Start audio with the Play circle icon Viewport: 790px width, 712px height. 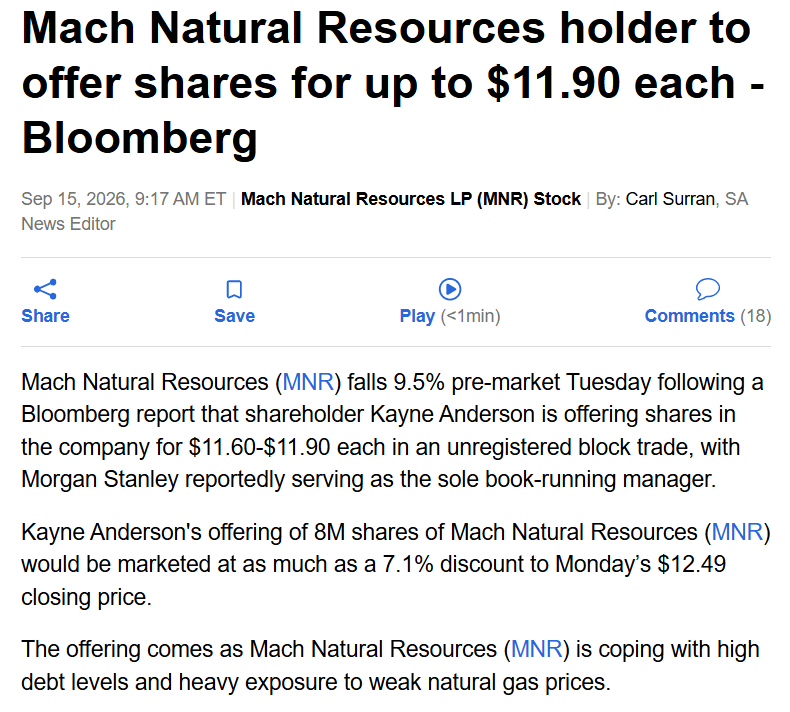450,289
